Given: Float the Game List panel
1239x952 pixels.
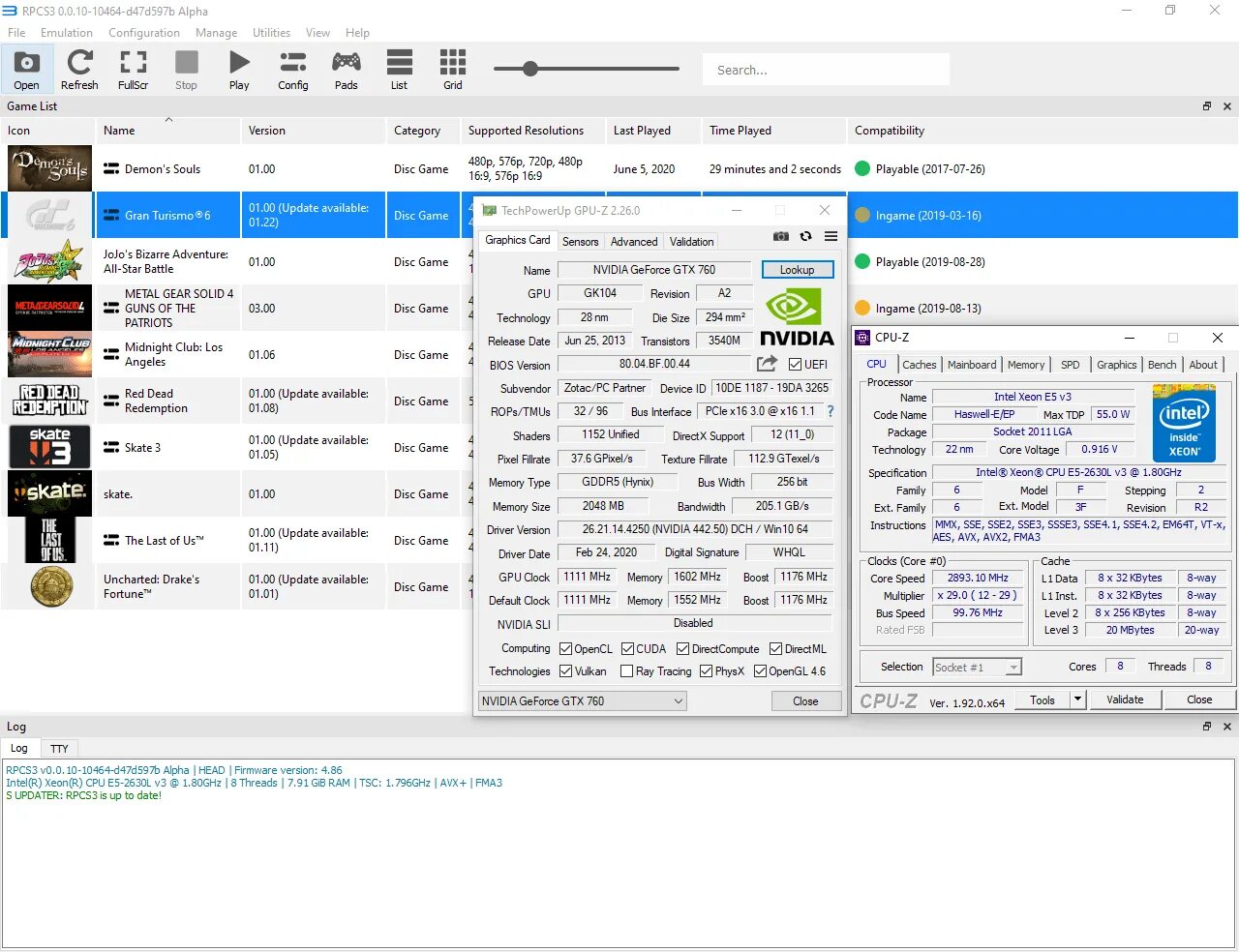Looking at the screenshot, I should (1207, 106).
